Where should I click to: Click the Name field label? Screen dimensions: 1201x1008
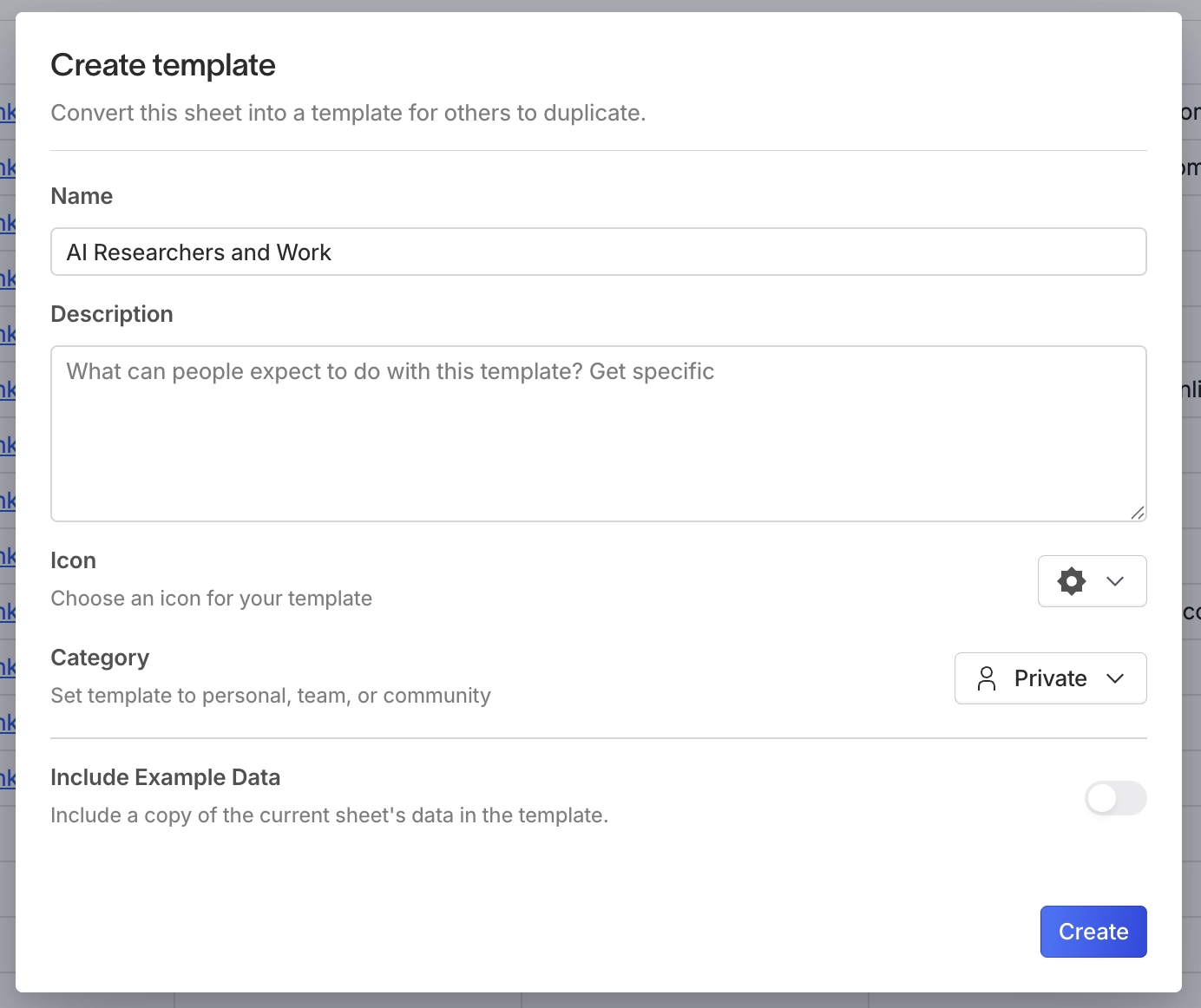click(x=82, y=196)
